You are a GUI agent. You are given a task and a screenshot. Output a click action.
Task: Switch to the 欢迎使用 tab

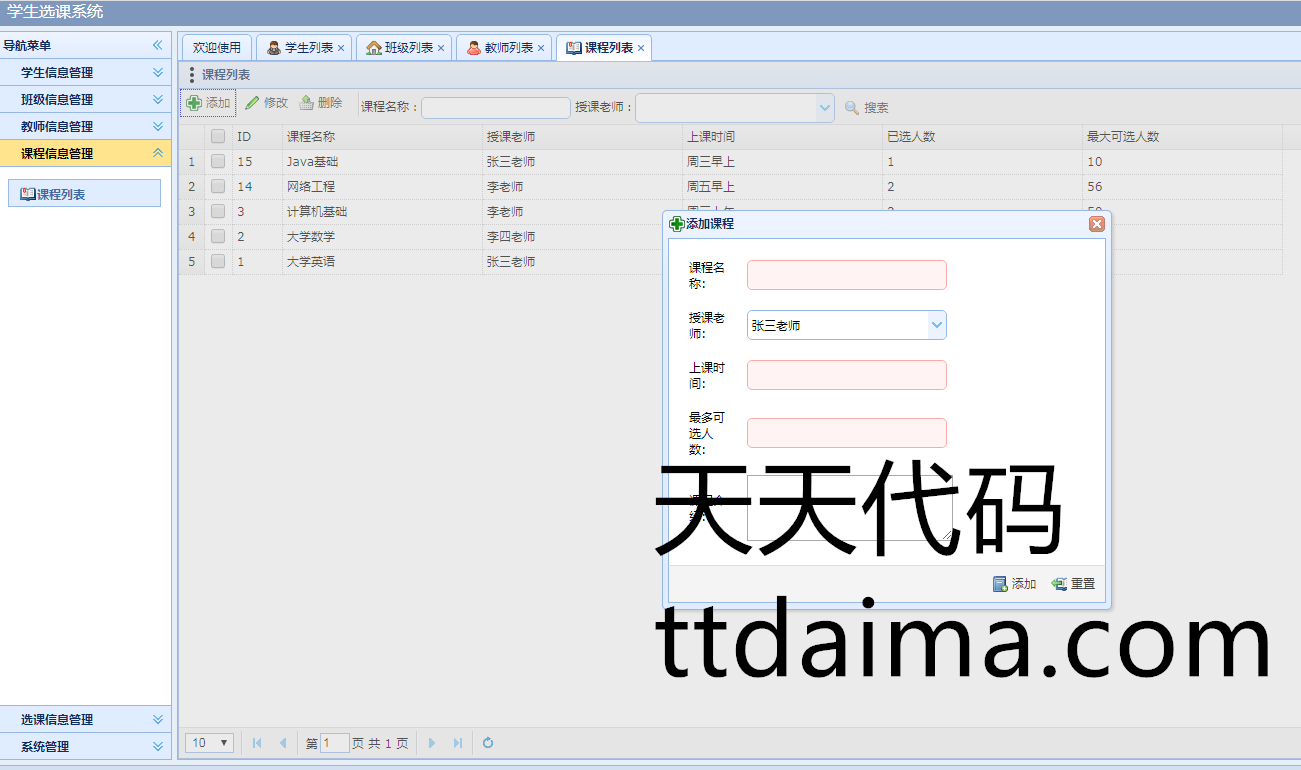coord(217,48)
